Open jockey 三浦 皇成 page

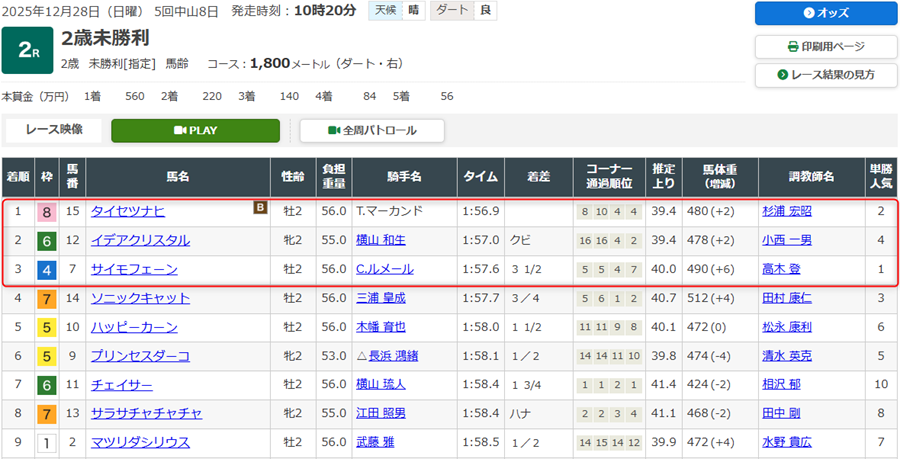[x=381, y=298]
